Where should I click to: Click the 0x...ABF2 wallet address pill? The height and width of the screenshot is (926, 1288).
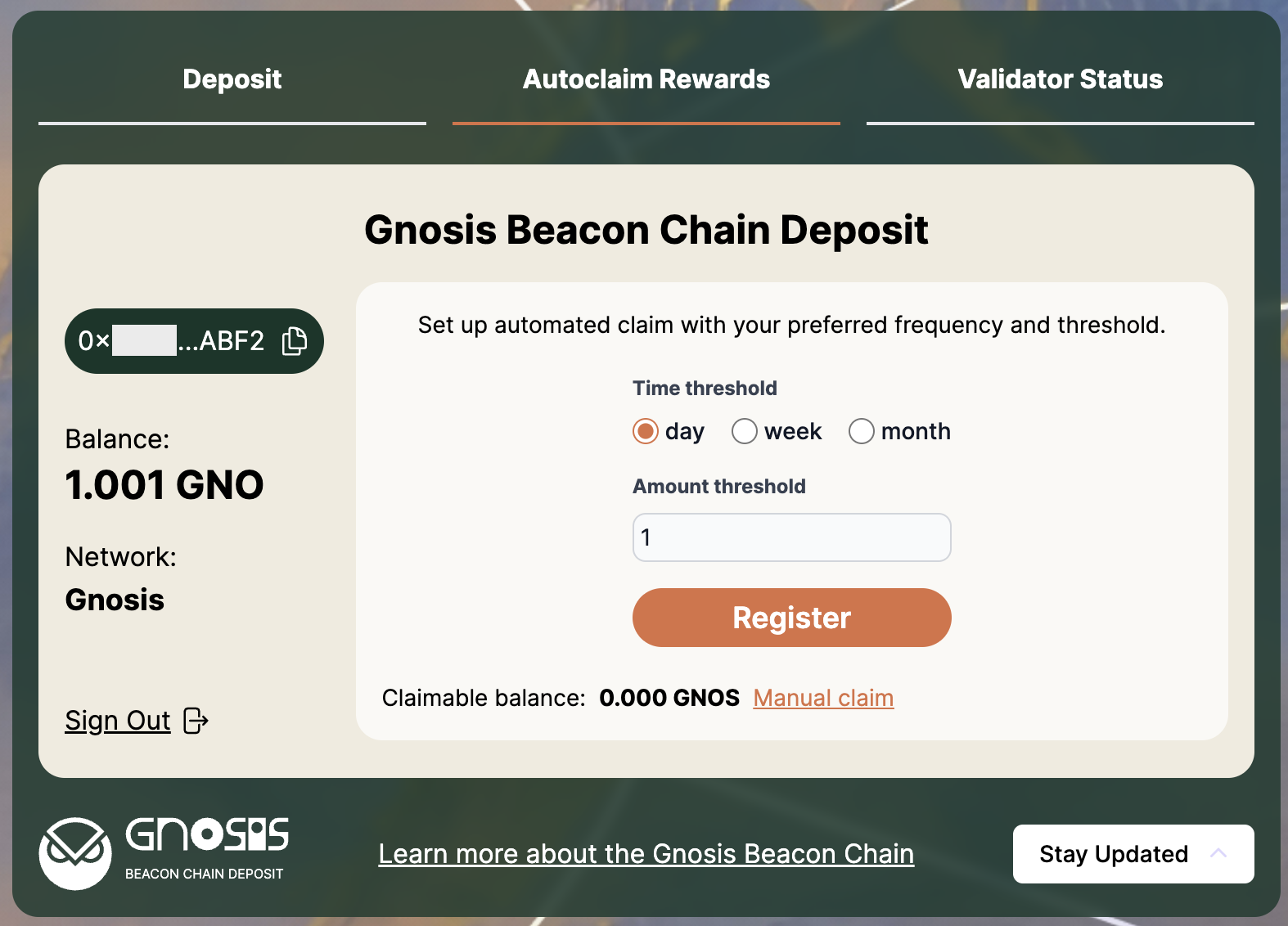[194, 341]
